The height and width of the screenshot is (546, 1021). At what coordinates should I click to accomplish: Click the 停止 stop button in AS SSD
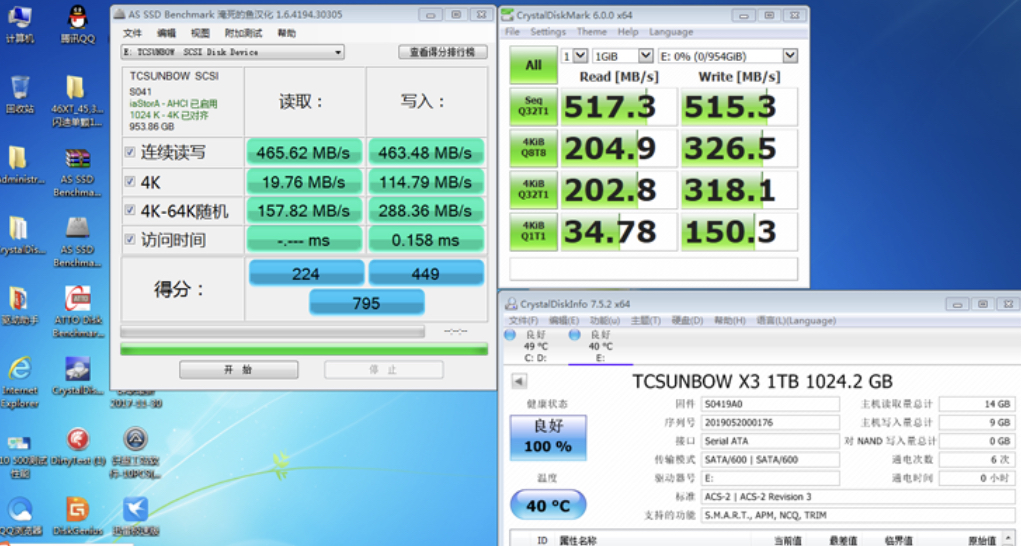(x=384, y=370)
